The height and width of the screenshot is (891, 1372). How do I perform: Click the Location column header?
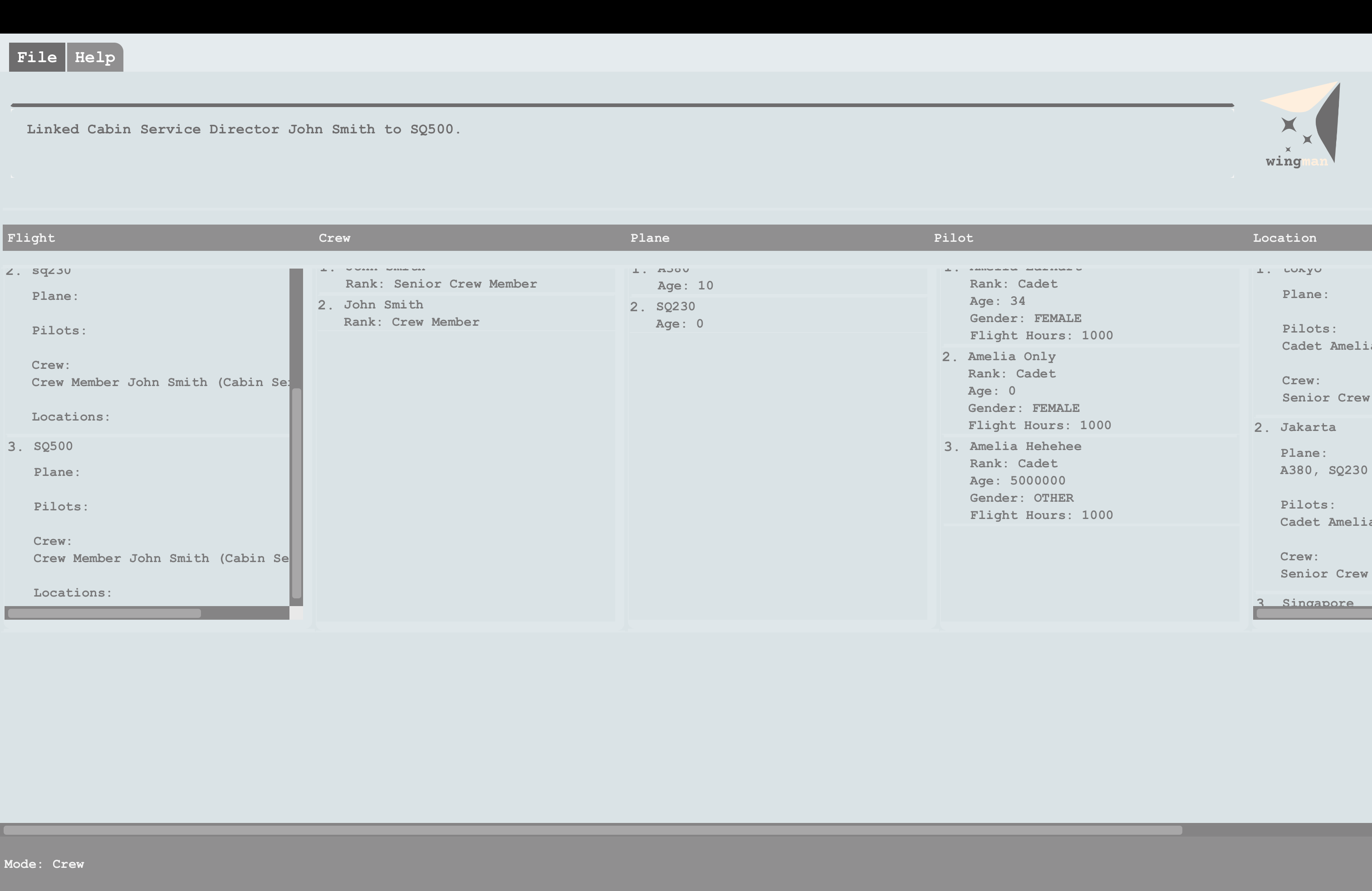(1284, 238)
